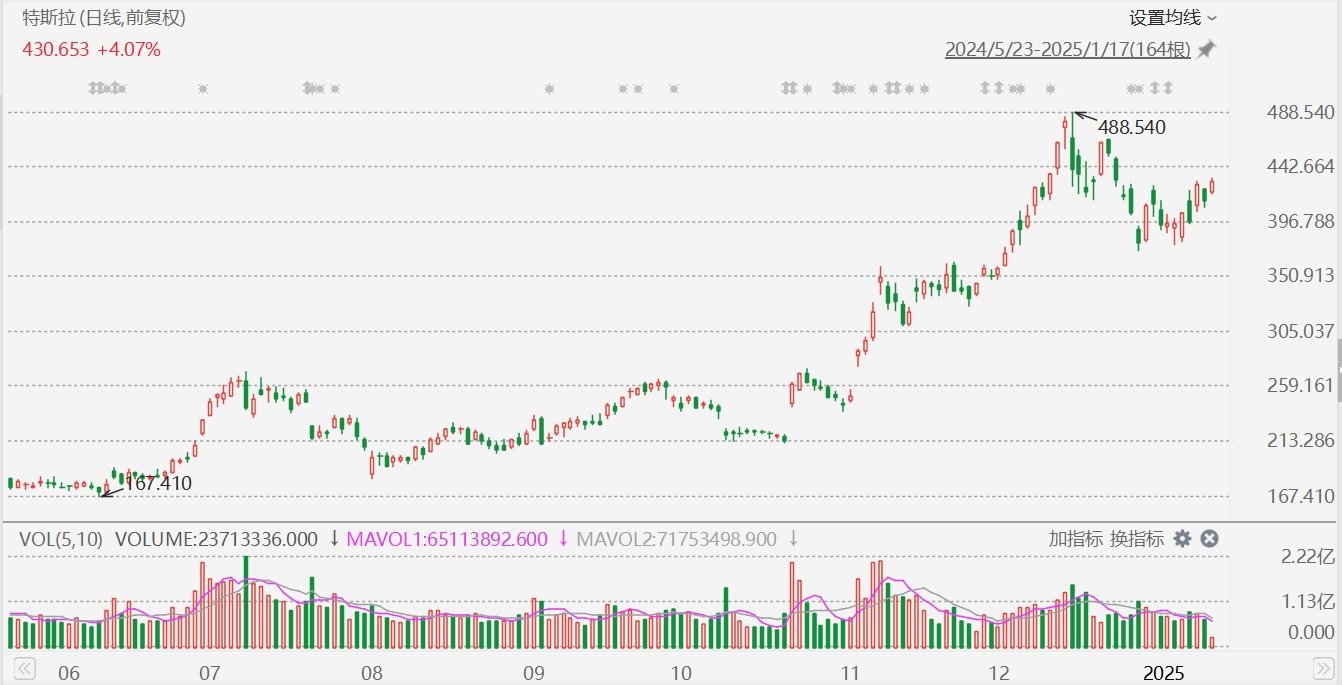Close the VOL indicator panel
Viewport: 1342px width, 685px height.
[1209, 539]
